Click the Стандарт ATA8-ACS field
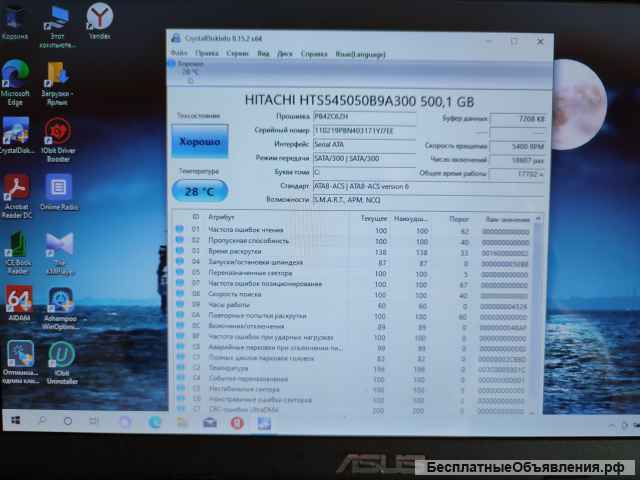 [x=429, y=187]
